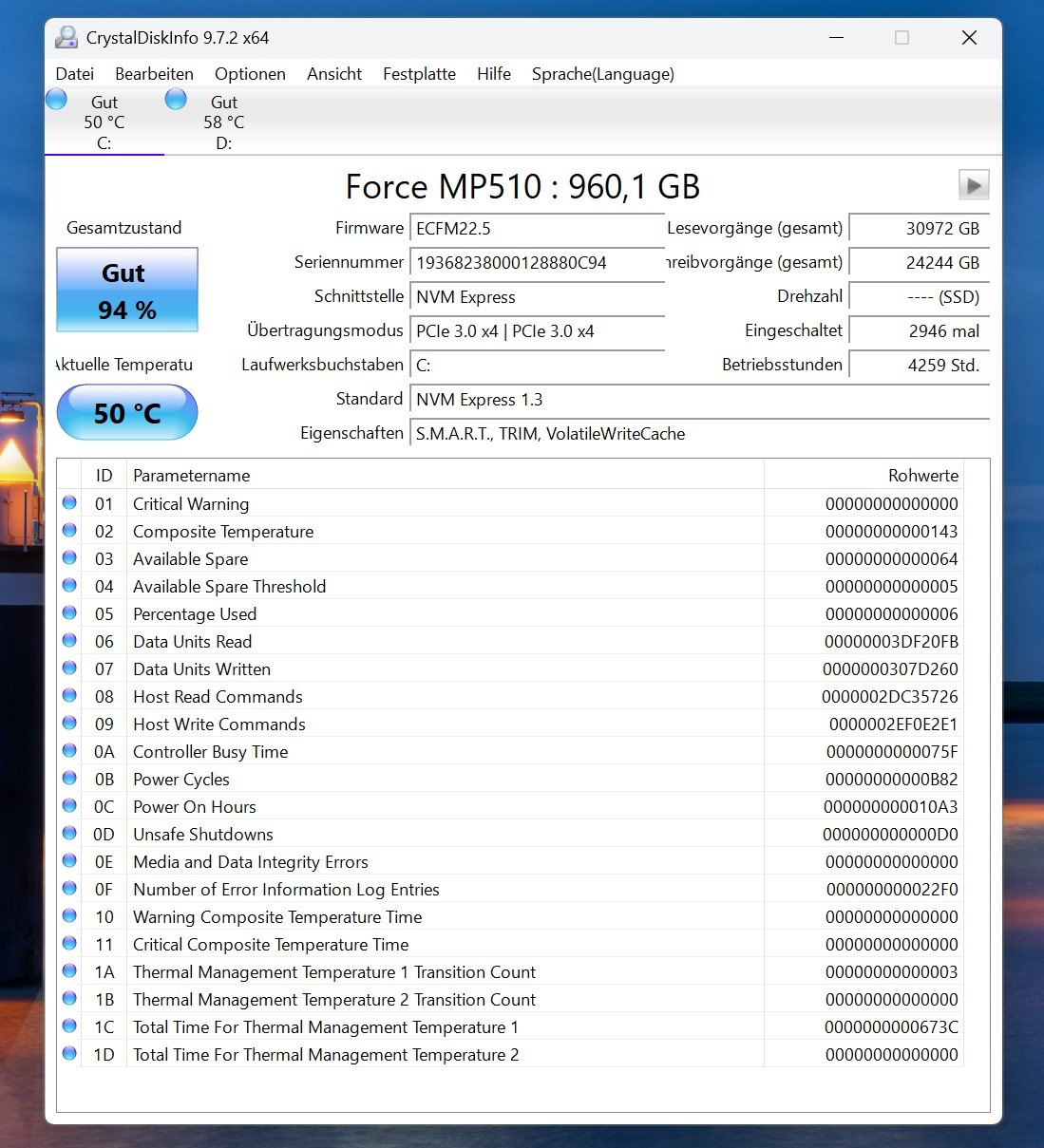This screenshot has width=1044, height=1148.
Task: Click the Laufwerksbuchstaben field
Action: point(537,366)
